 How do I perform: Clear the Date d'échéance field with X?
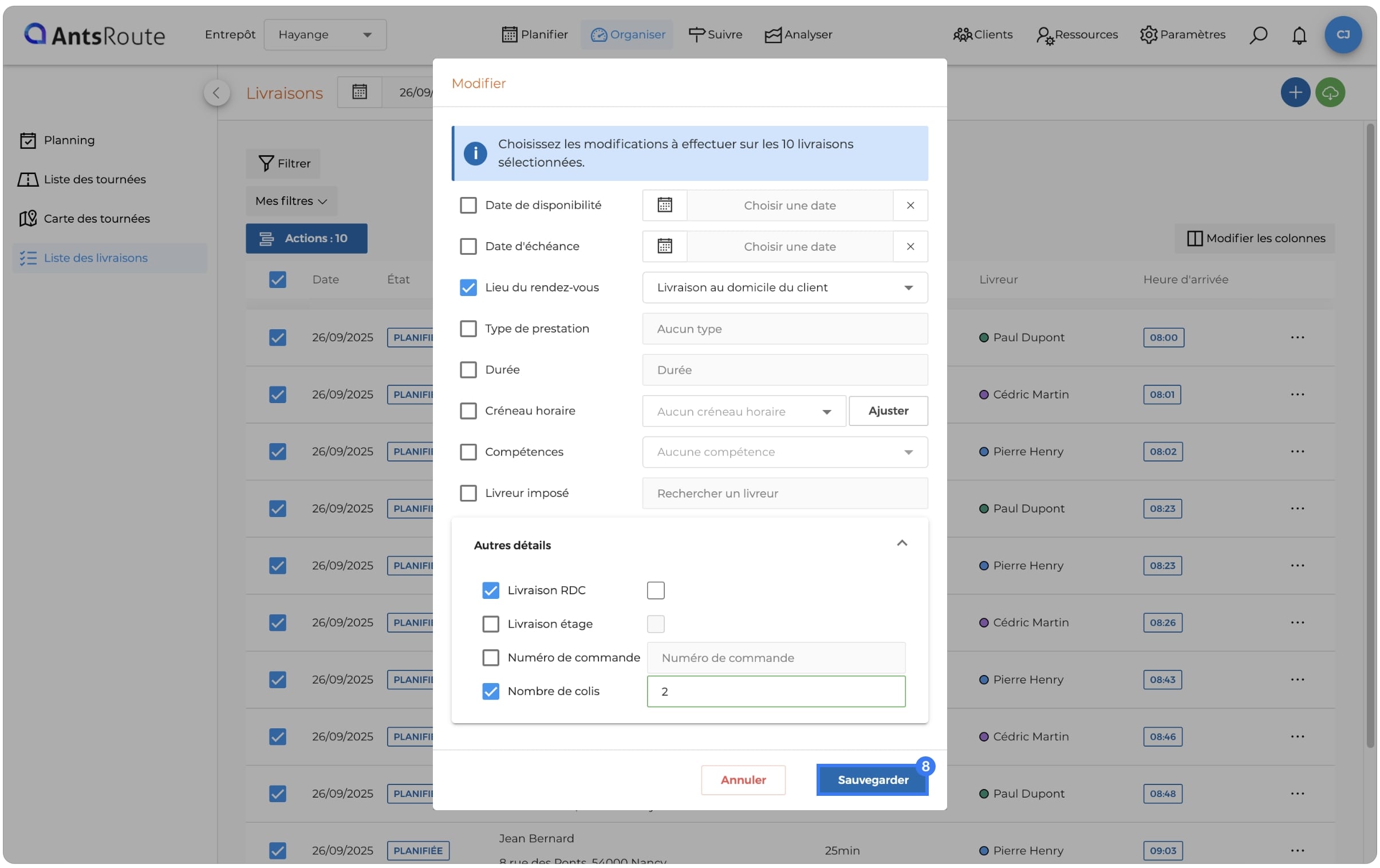point(910,246)
